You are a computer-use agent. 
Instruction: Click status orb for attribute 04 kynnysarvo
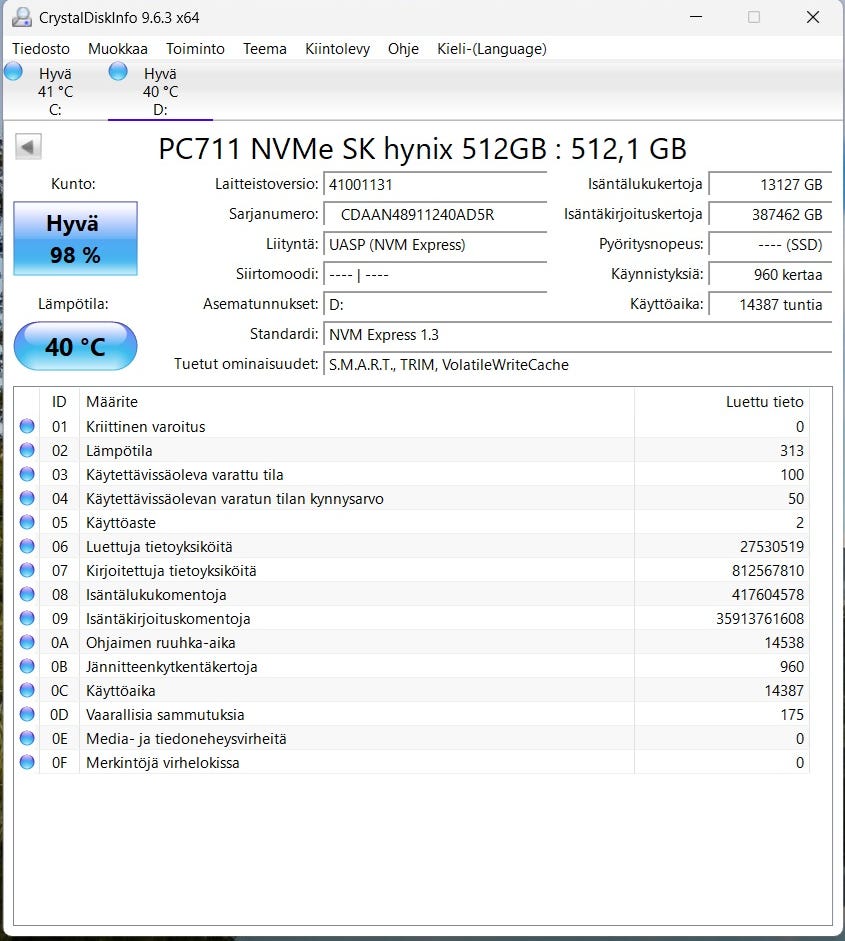(x=27, y=498)
